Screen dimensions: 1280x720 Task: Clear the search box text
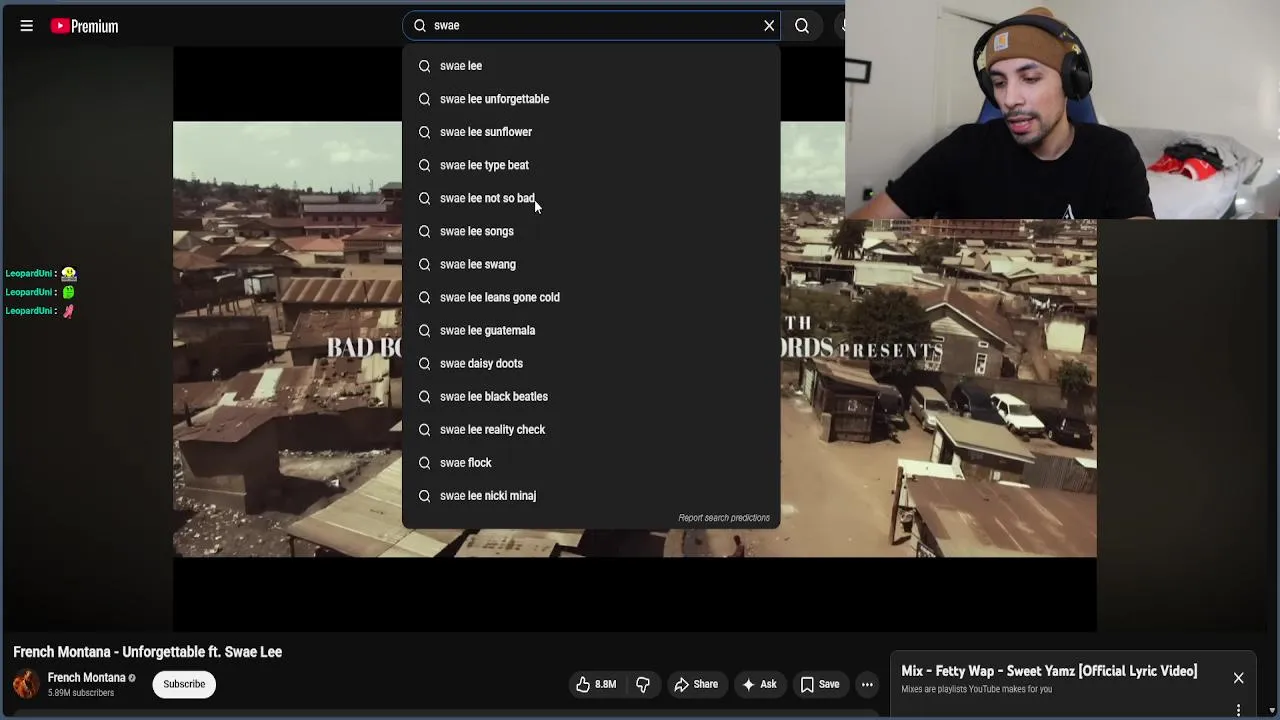769,26
